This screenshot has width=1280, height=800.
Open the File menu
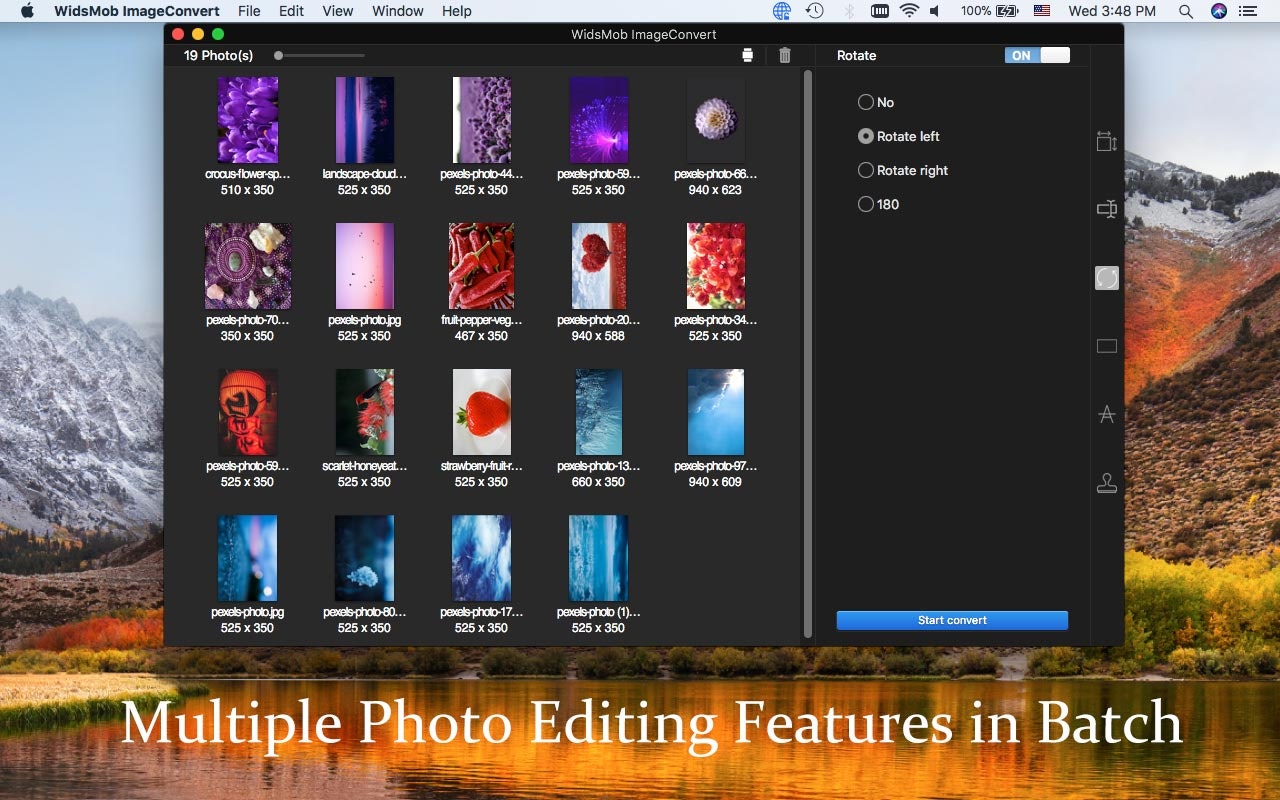point(248,11)
